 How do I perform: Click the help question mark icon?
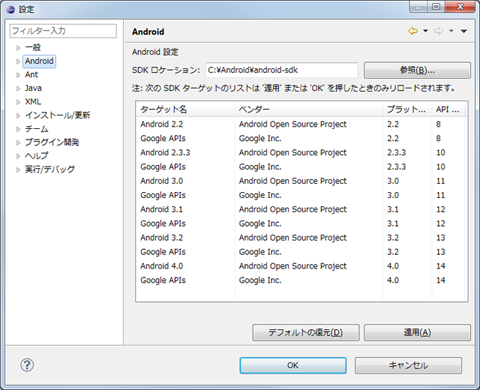click(x=27, y=365)
